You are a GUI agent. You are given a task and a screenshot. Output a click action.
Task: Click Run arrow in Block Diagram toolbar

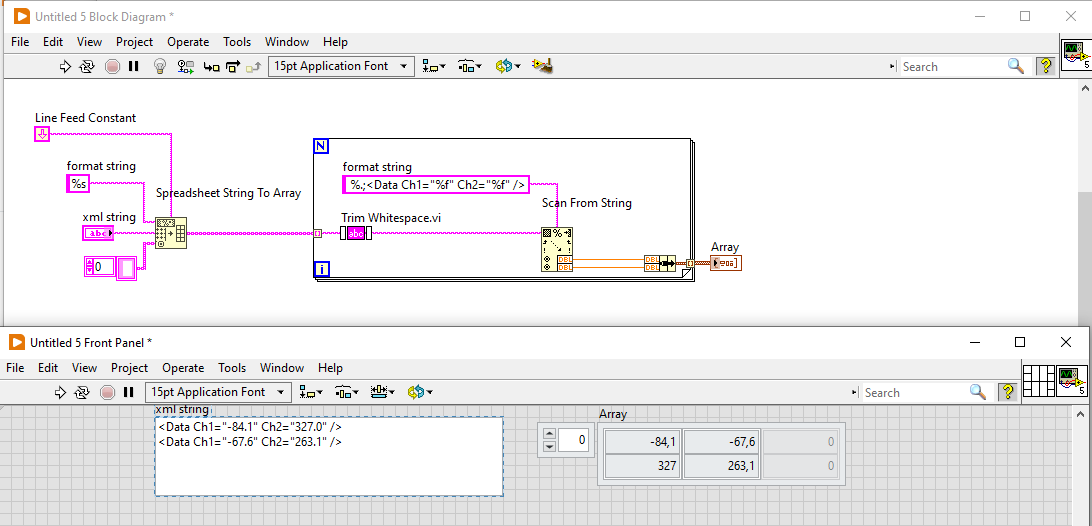[65, 67]
